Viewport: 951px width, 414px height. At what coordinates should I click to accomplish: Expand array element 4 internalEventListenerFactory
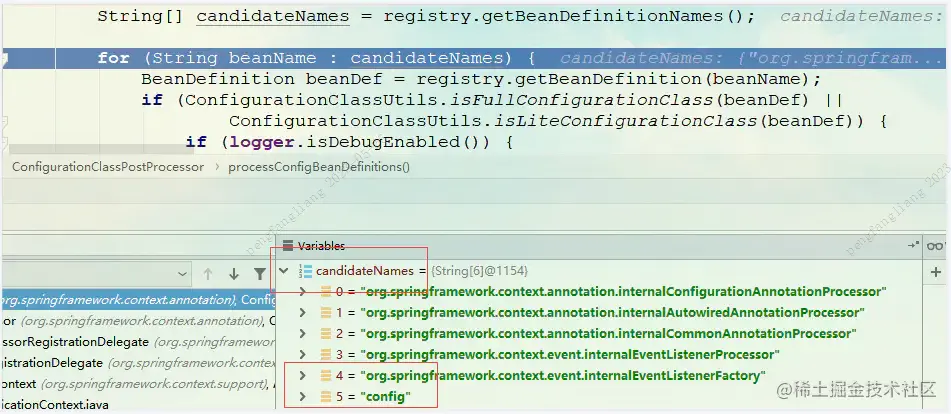pyautogui.click(x=303, y=375)
